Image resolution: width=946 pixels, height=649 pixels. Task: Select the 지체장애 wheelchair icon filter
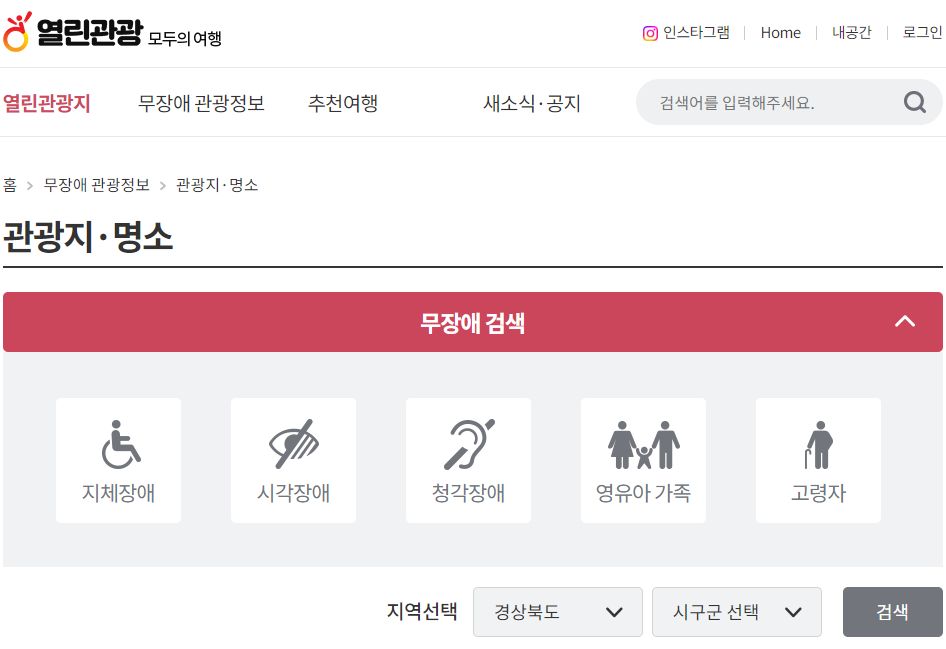tap(118, 460)
